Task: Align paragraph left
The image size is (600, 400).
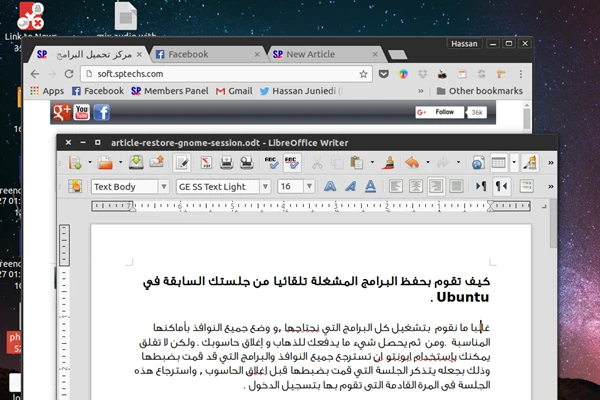Action: [x=396, y=186]
